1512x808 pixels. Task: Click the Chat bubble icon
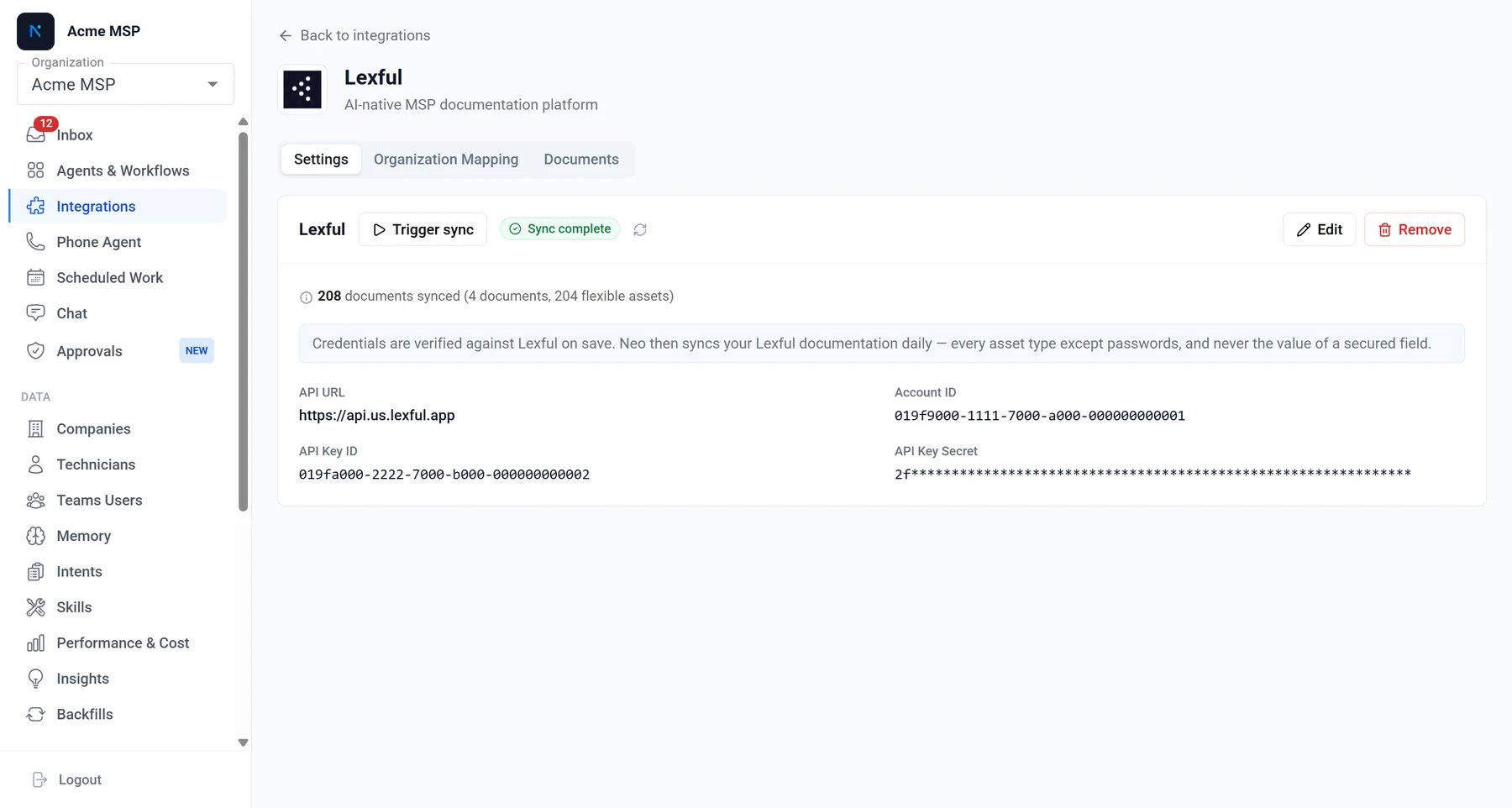35,313
